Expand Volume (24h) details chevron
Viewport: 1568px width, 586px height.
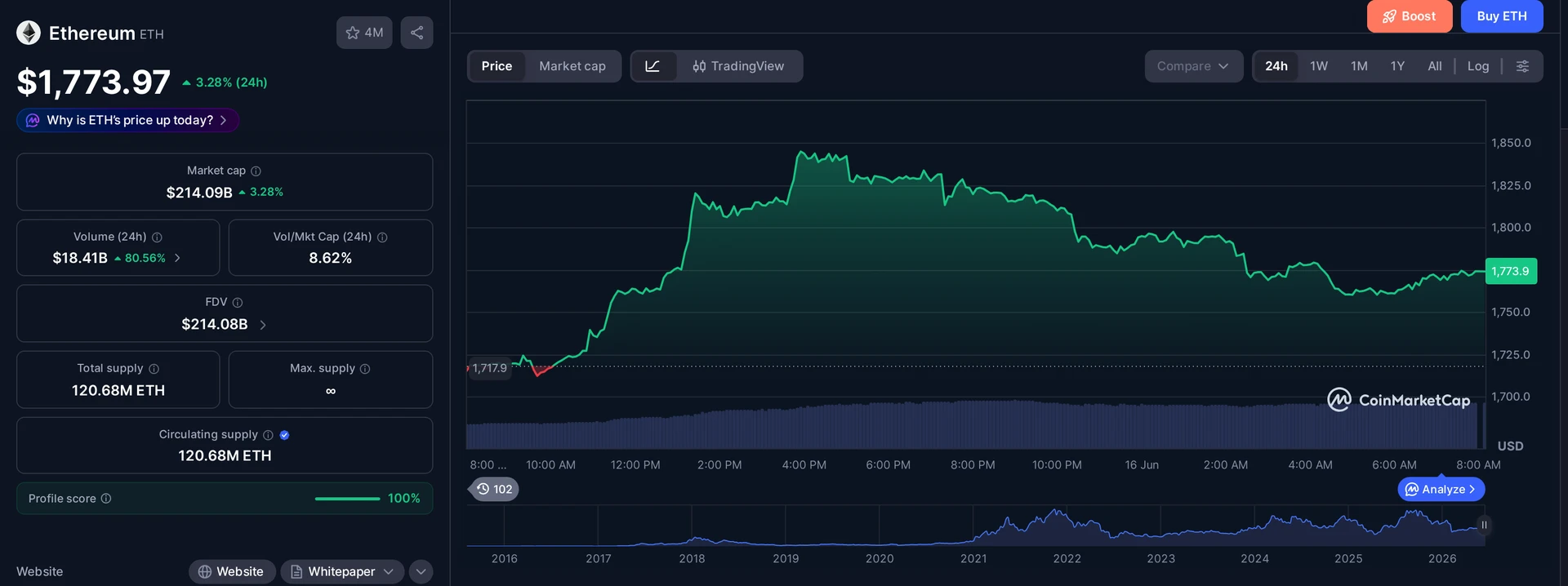tap(177, 258)
